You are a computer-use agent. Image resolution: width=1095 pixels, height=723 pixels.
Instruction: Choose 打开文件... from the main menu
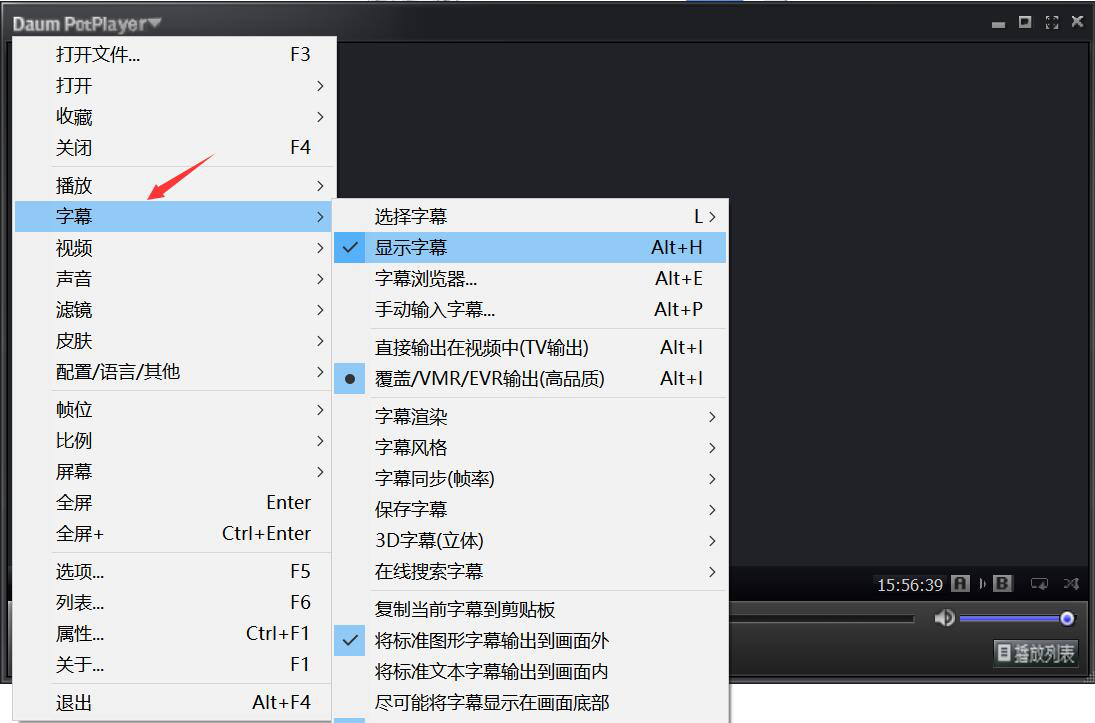click(175, 54)
